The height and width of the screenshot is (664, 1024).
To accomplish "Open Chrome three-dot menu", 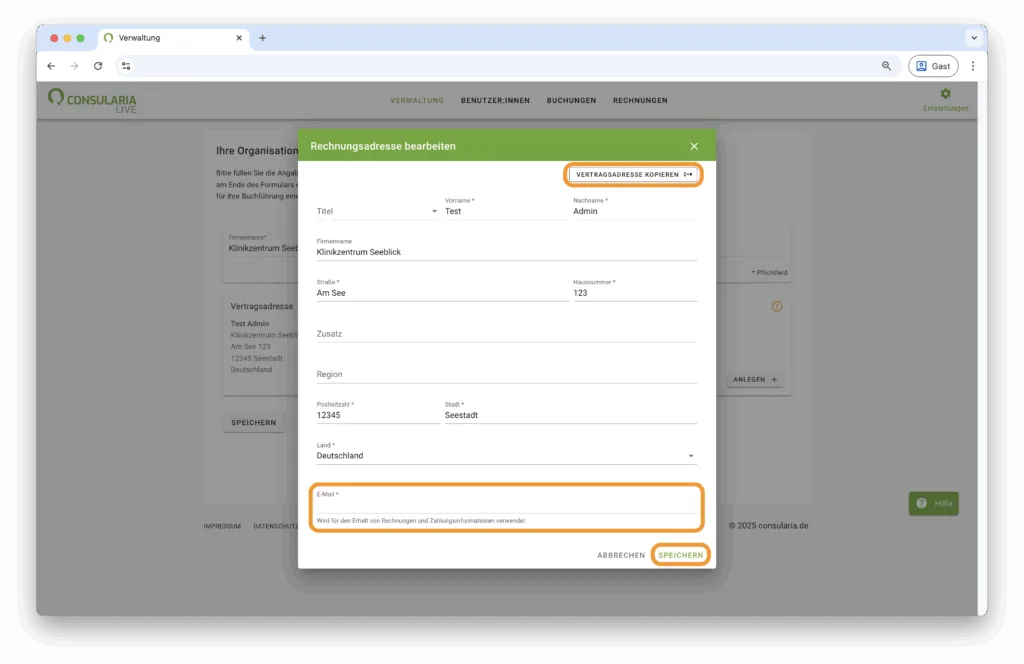I will [973, 66].
